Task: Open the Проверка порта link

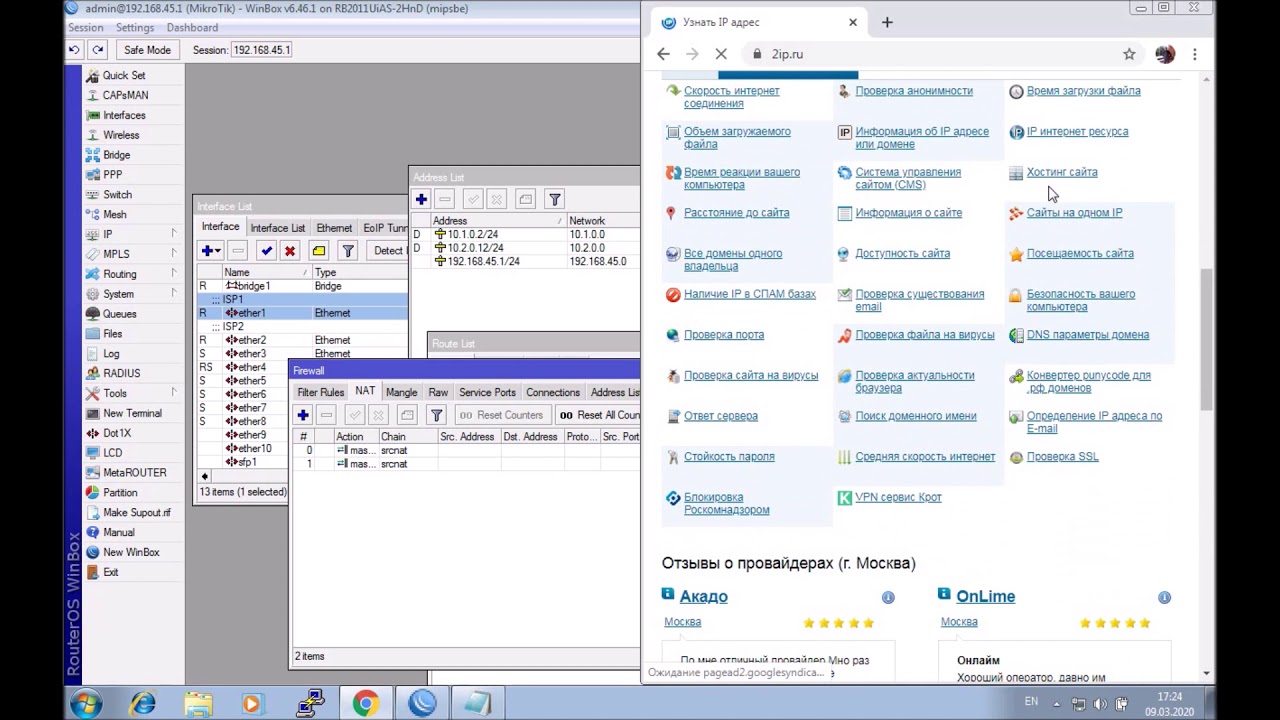Action: (x=724, y=335)
